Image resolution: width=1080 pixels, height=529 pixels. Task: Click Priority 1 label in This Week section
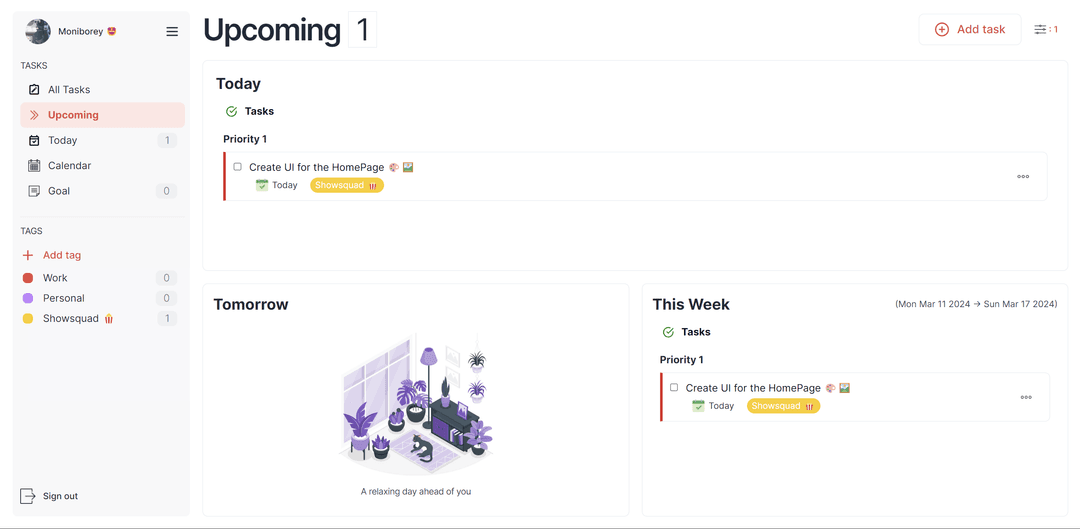click(681, 360)
